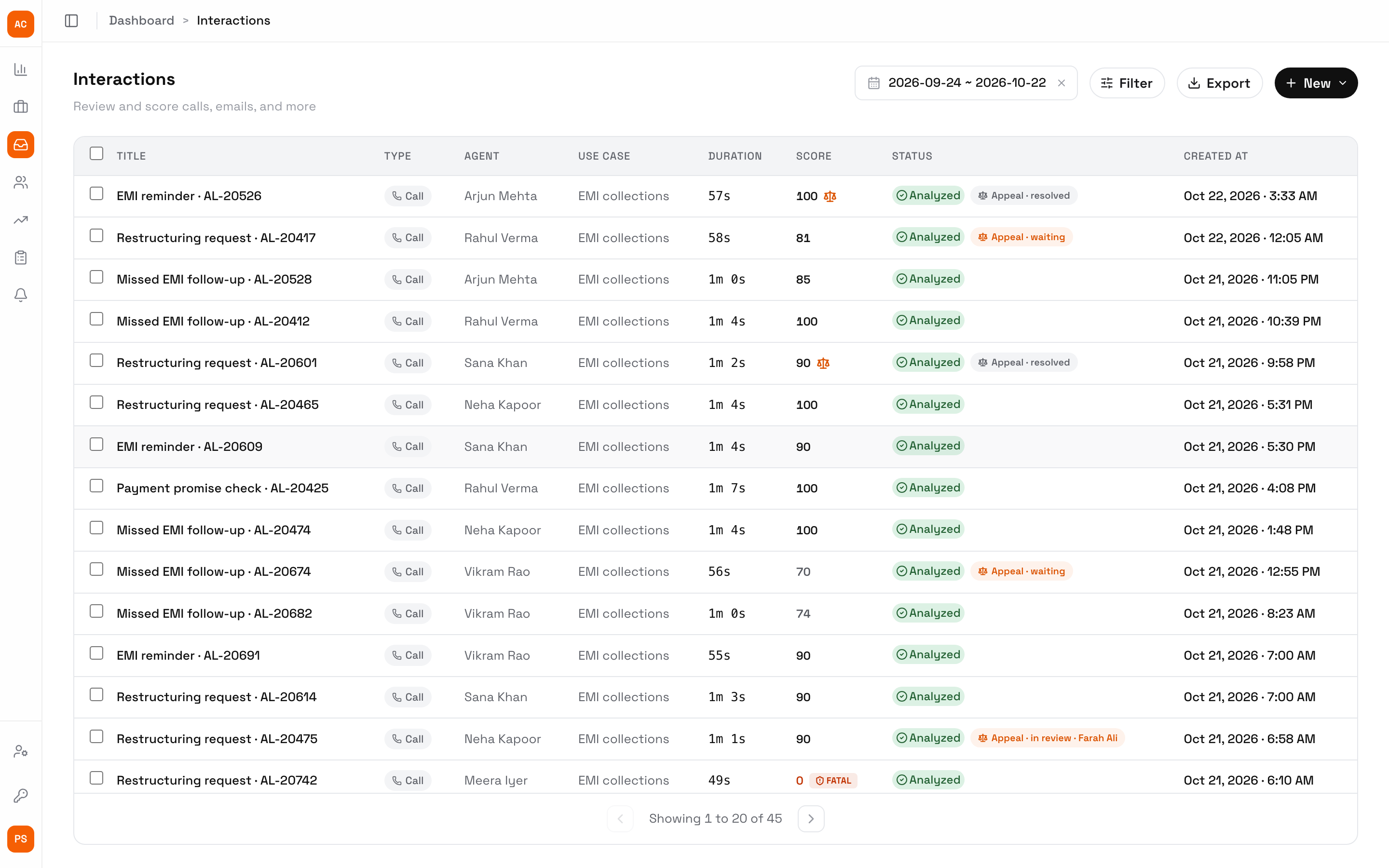Open the Filter options

coord(1127,83)
